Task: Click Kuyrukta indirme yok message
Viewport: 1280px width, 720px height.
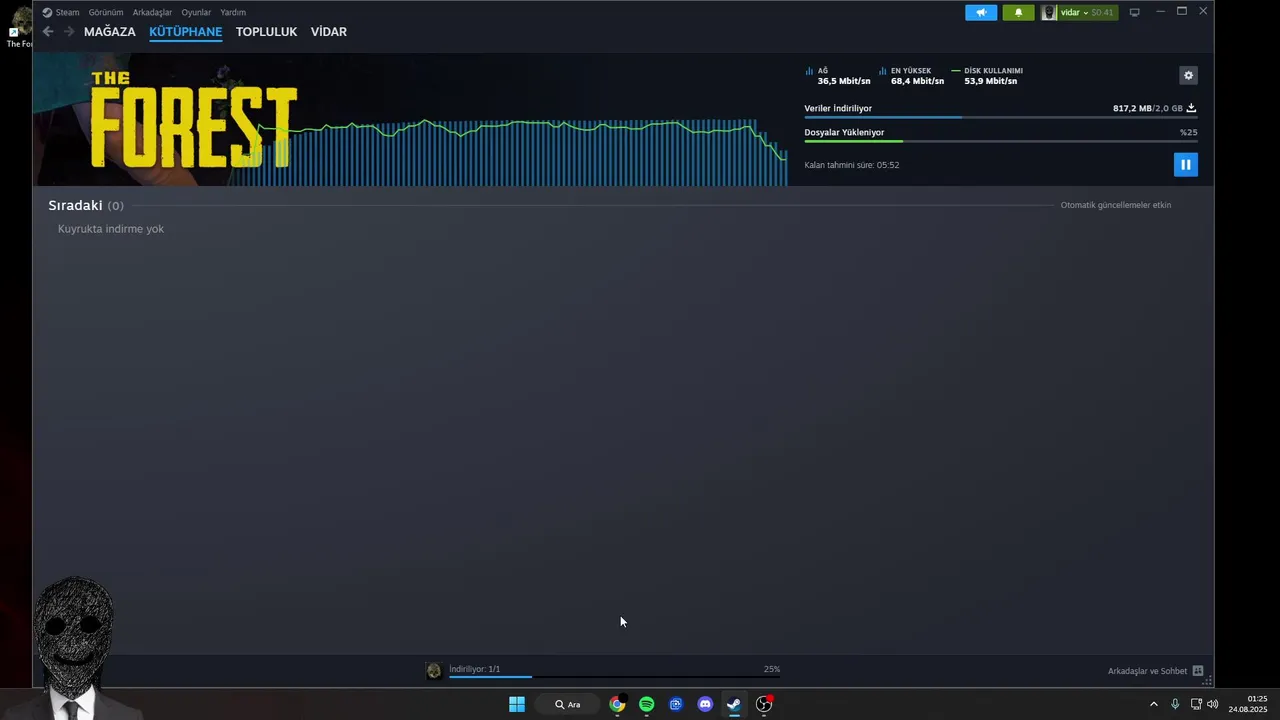Action: (x=111, y=229)
